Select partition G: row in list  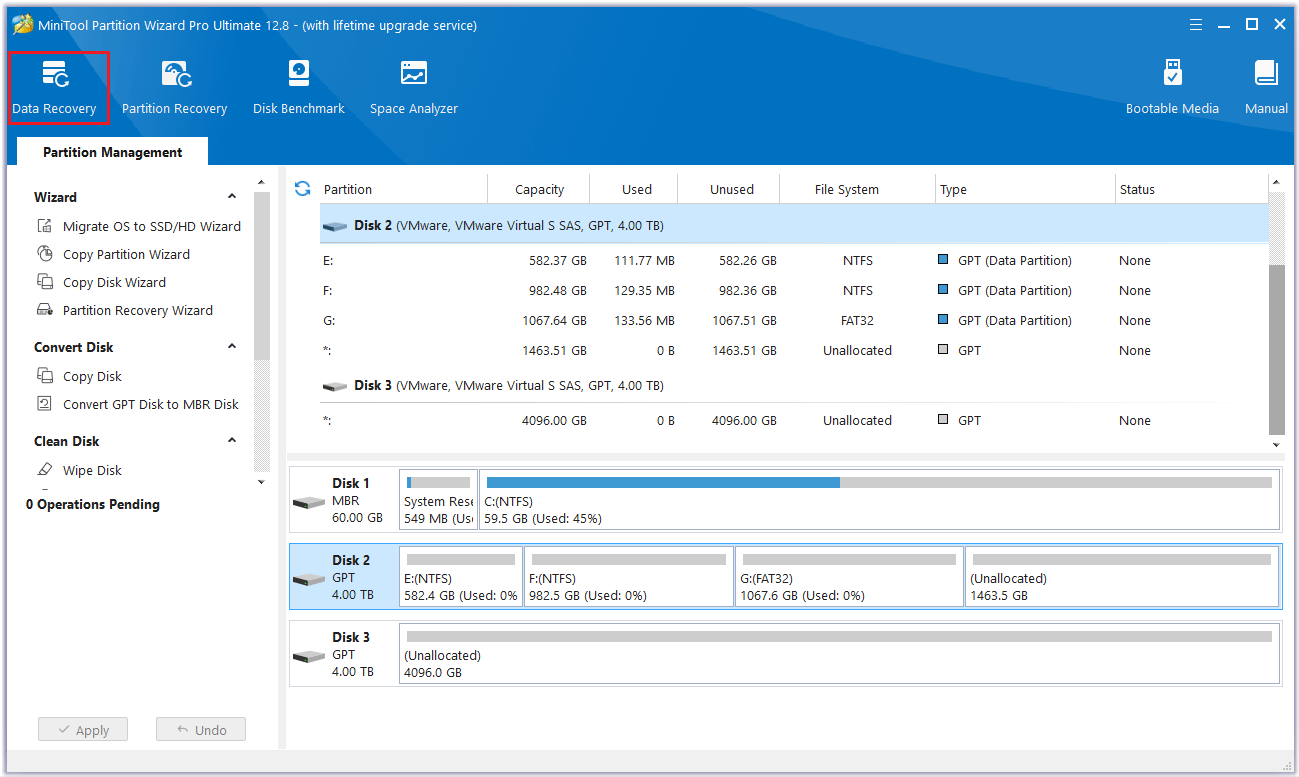tap(794, 320)
